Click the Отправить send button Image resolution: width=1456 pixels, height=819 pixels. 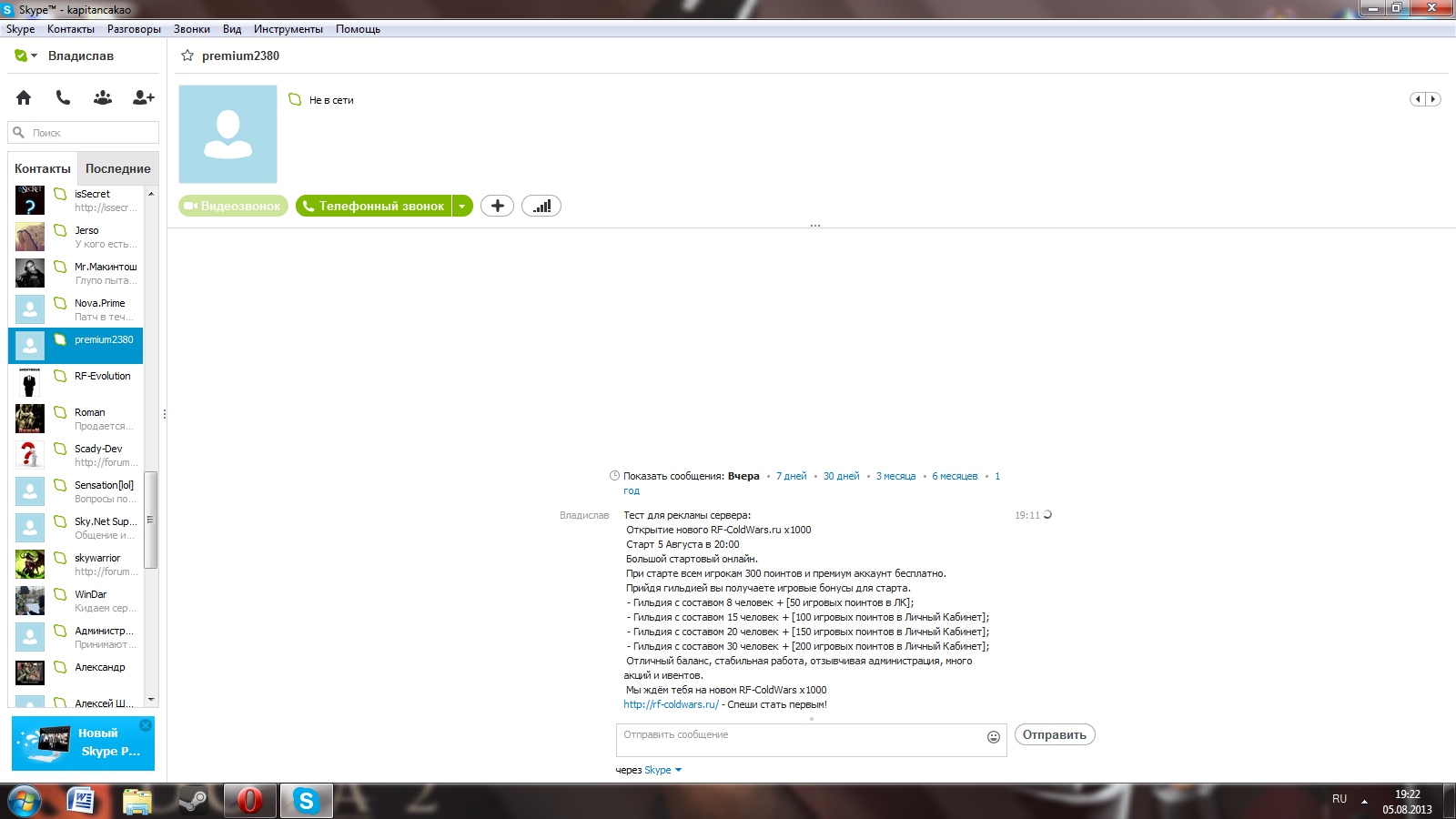pyautogui.click(x=1055, y=734)
